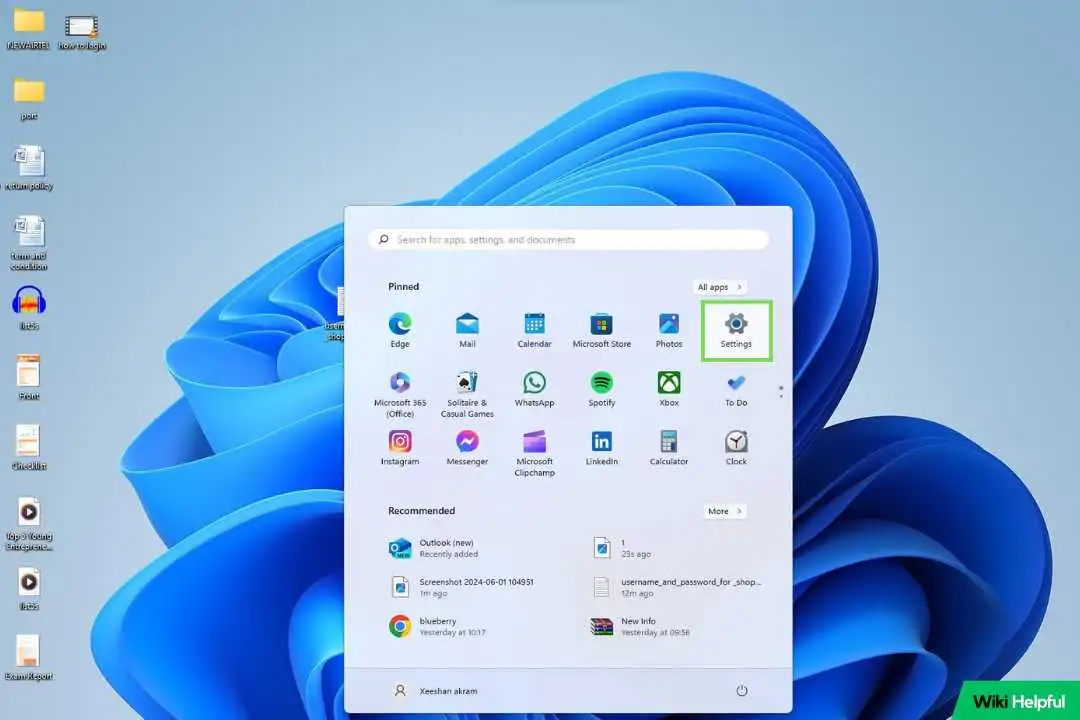Launch Solitaire & Casual Games
The width and height of the screenshot is (1080, 720).
click(467, 394)
